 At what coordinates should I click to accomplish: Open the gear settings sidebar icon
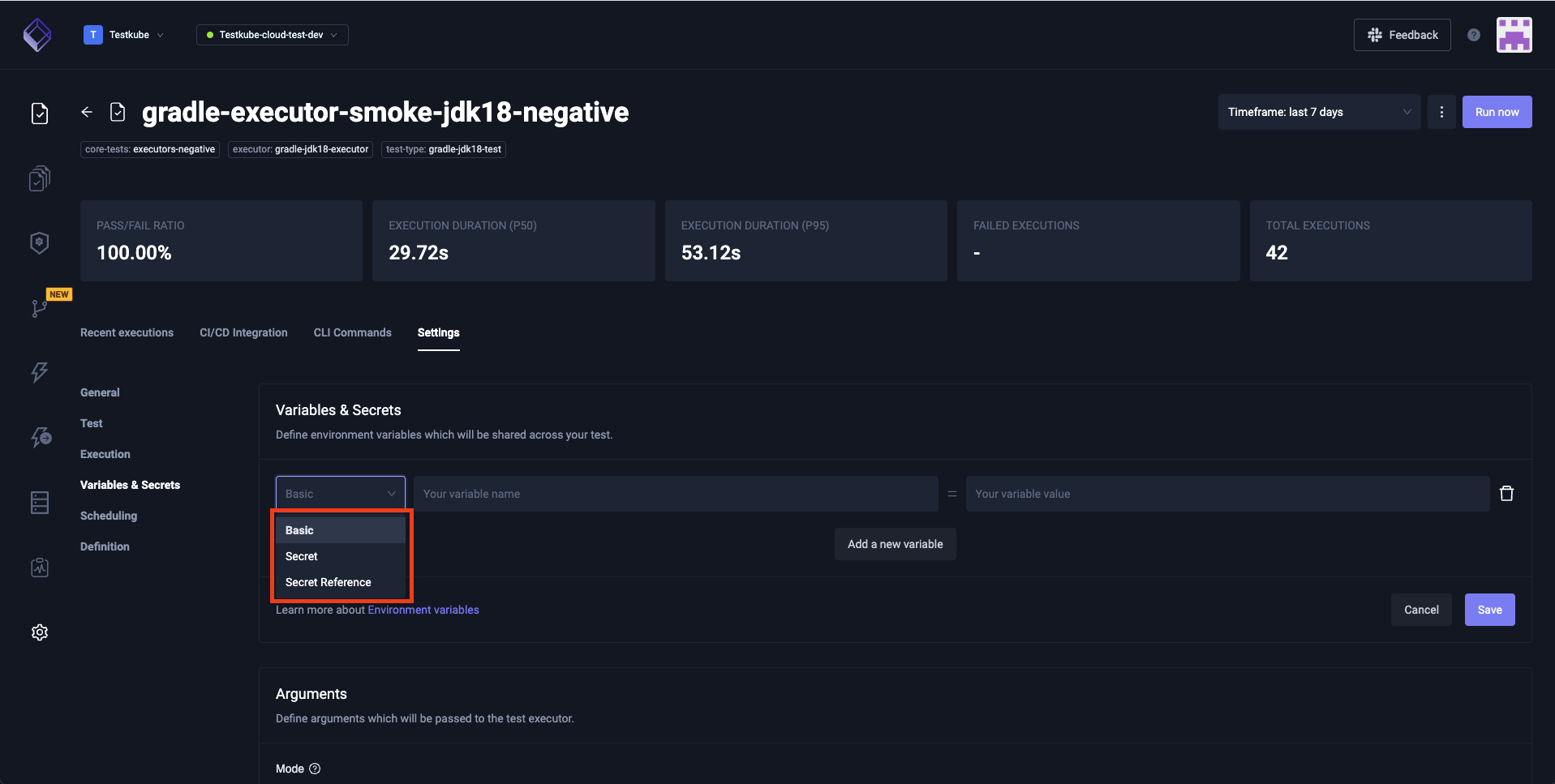click(40, 632)
